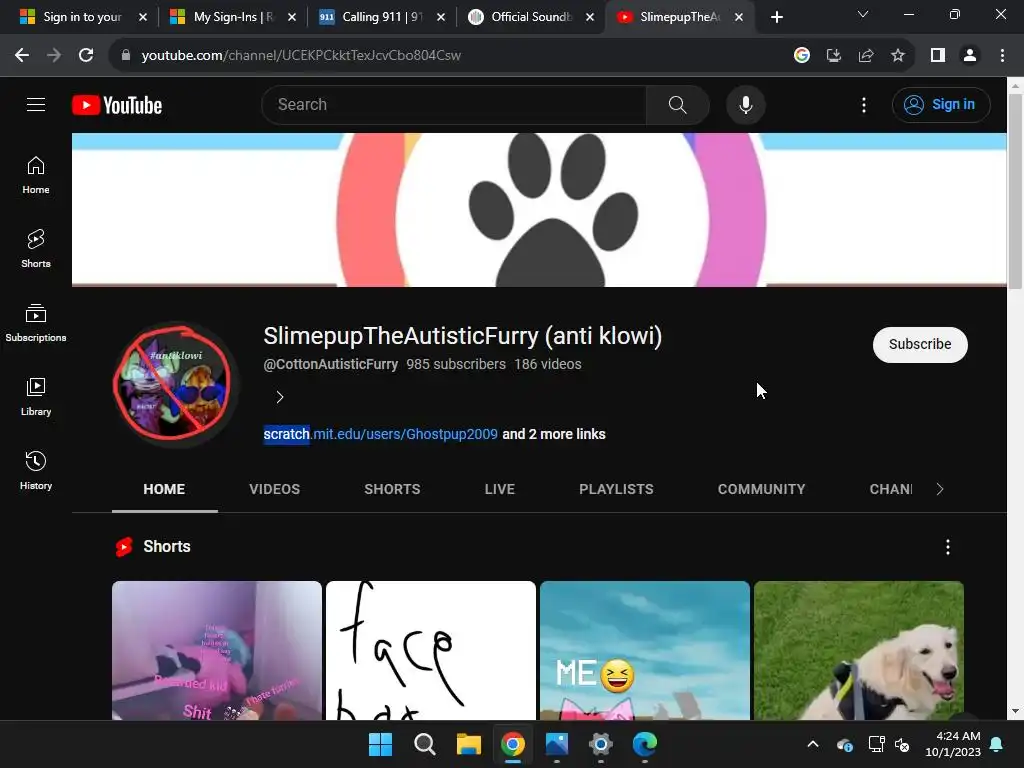1024x768 pixels.
Task: Open Photos app from taskbar
Action: click(x=556, y=744)
